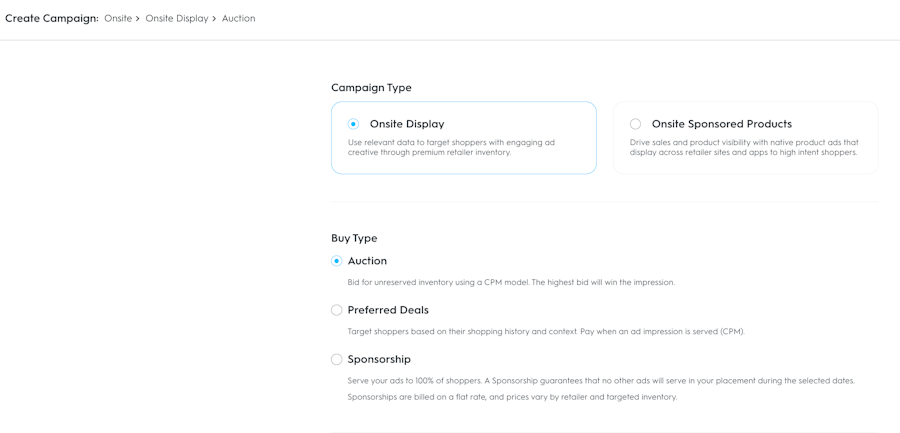Click the Auction breadcrumb item

238,18
